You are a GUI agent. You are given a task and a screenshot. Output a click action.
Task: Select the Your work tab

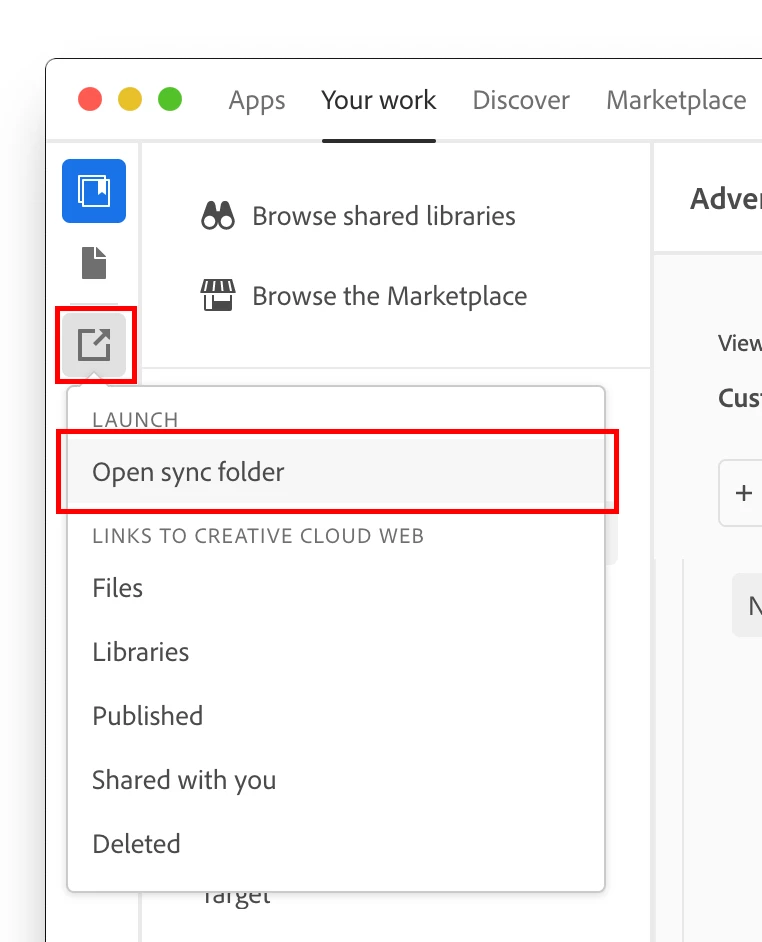[379, 100]
